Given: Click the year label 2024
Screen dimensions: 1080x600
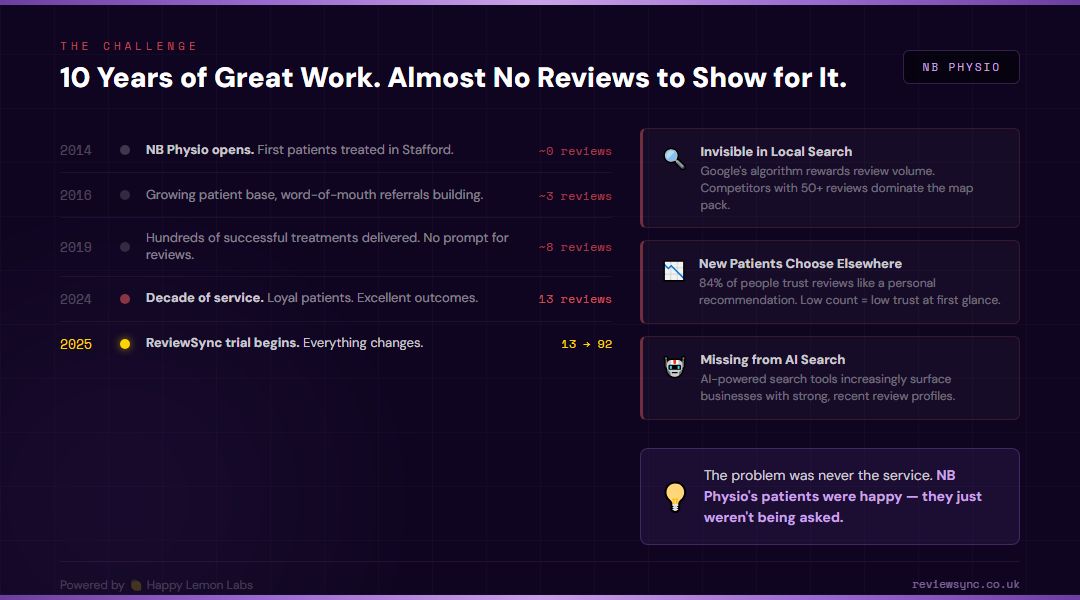Looking at the screenshot, I should pos(76,299).
